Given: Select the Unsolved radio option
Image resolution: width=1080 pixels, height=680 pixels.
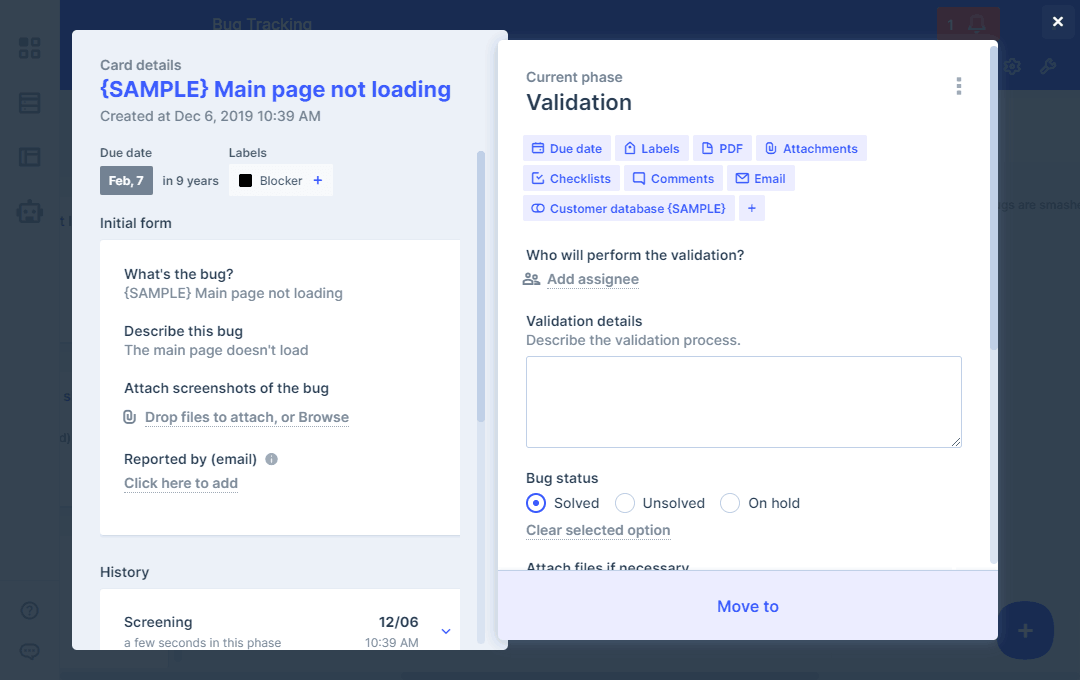Looking at the screenshot, I should [x=625, y=503].
